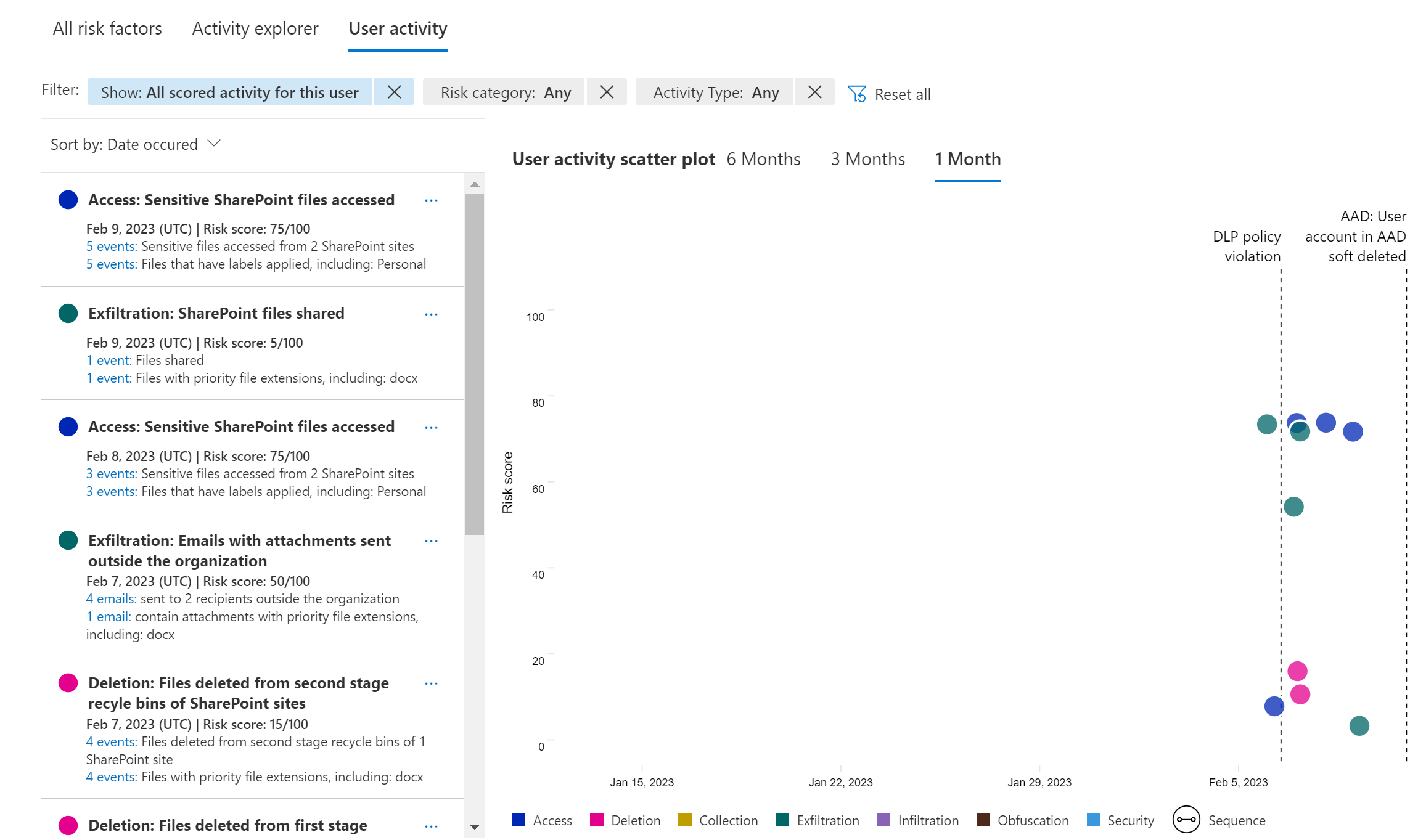Open options for Files deleted second stage
This screenshot has width=1418, height=840.
(x=431, y=683)
